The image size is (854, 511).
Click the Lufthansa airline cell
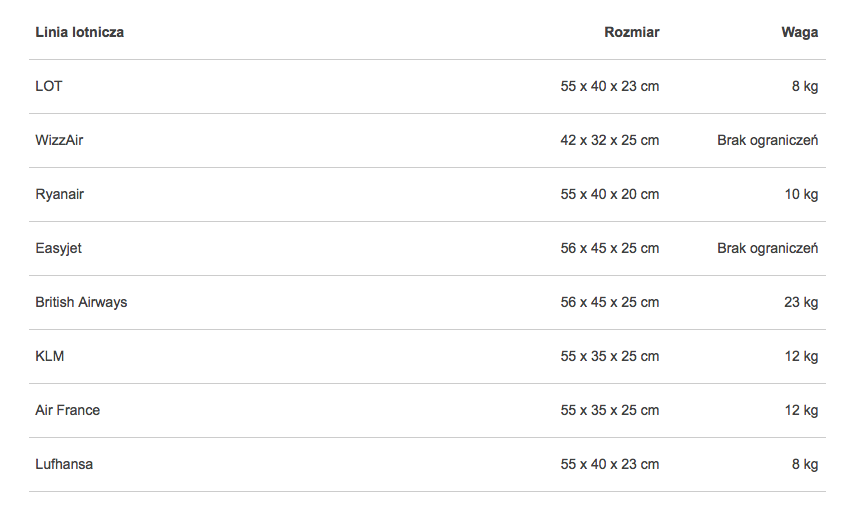click(64, 464)
